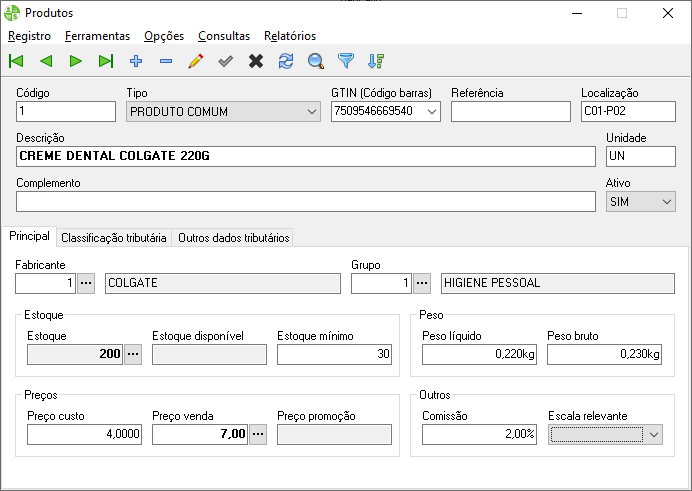The width and height of the screenshot is (692, 491).
Task: Apply filter using the funnel icon
Action: click(346, 61)
